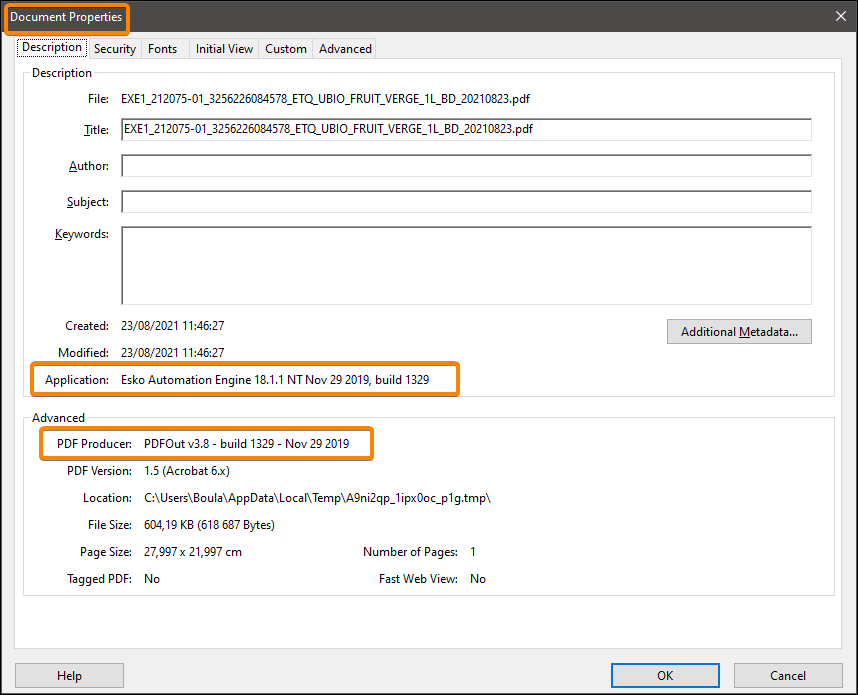
Task: Click the Keywords text box
Action: point(465,264)
